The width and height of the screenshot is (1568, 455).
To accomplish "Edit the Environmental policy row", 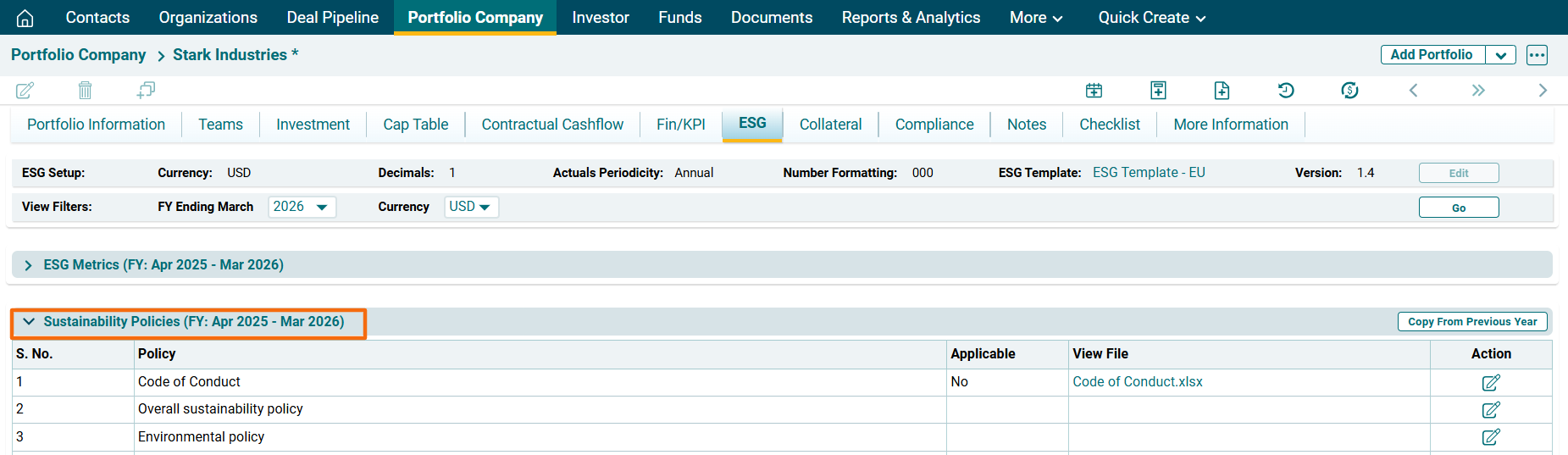I will 1490,437.
